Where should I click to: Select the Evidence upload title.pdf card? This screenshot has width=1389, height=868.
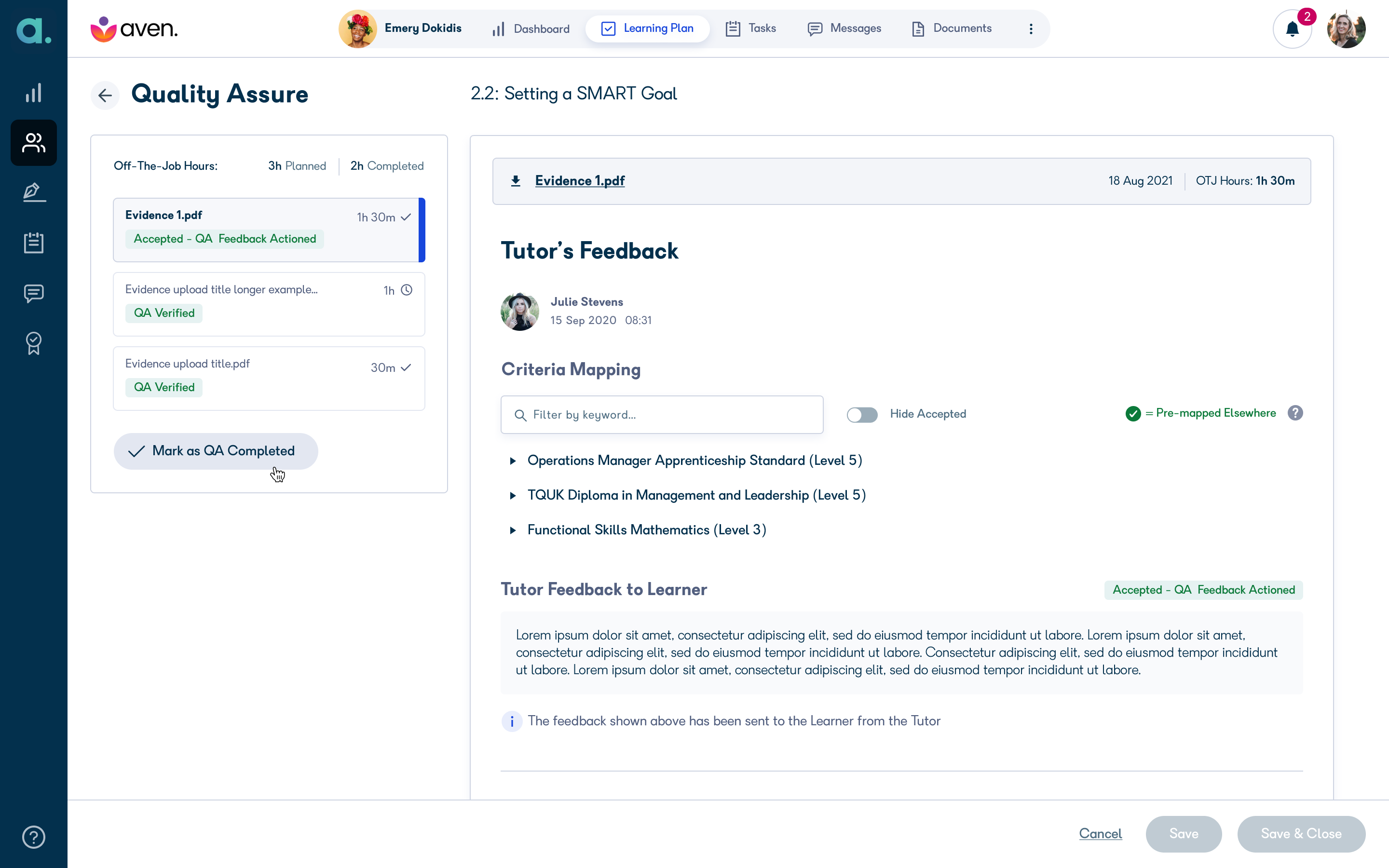(x=269, y=379)
